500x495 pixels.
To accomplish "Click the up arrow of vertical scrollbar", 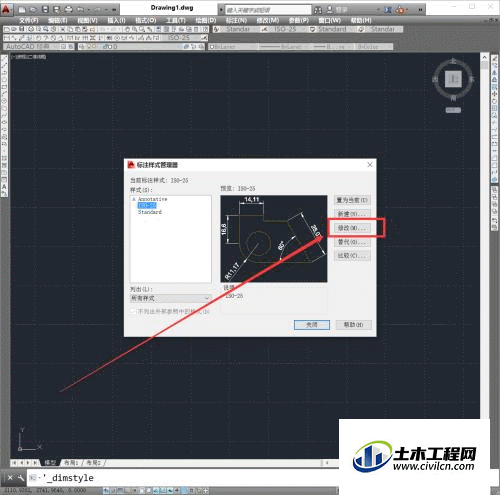I will point(484,57).
